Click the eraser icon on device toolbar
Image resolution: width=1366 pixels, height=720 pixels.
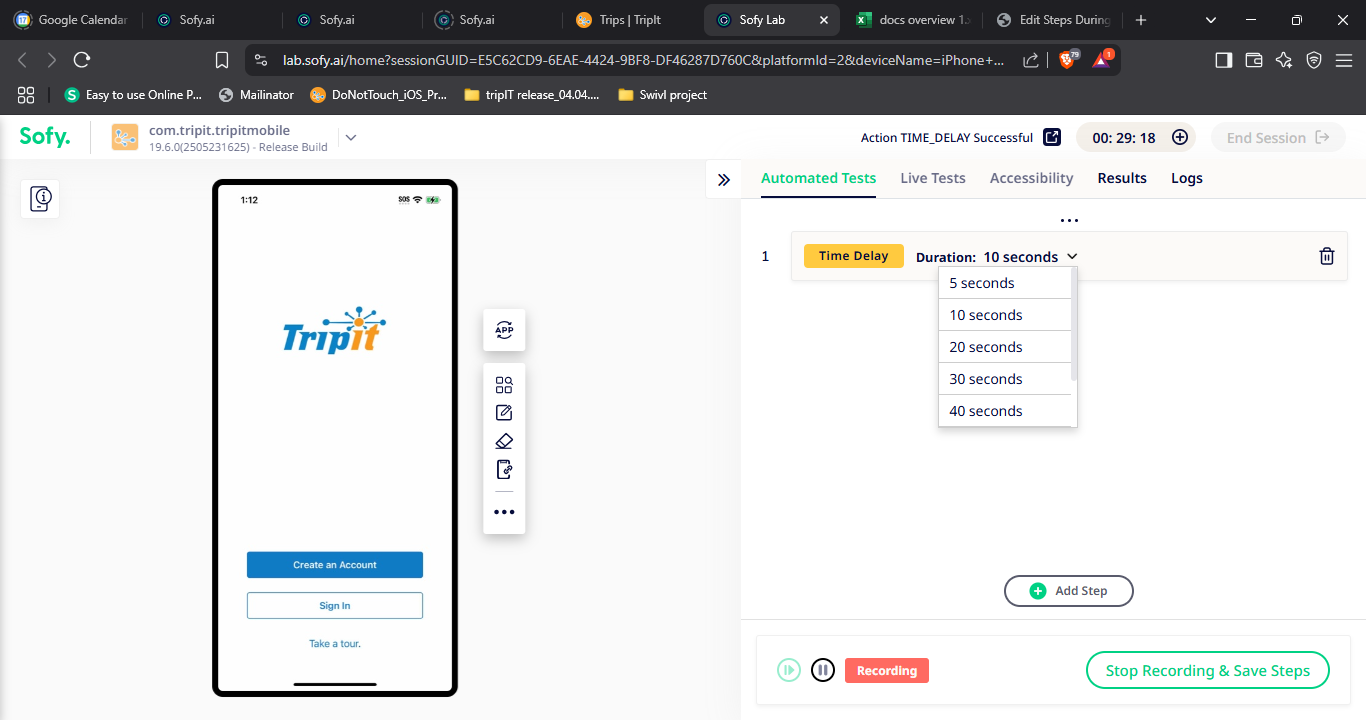[504, 441]
